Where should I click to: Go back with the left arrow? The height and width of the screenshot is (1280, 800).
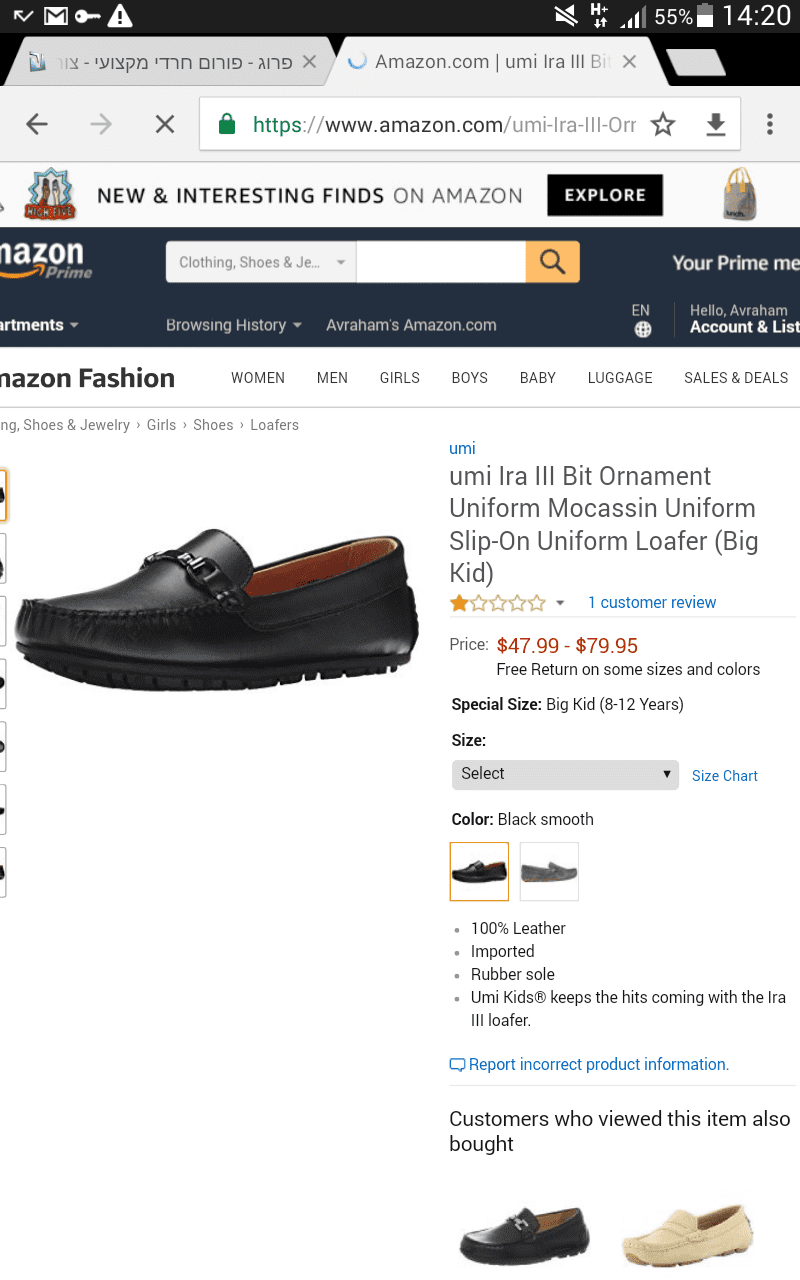tap(37, 124)
